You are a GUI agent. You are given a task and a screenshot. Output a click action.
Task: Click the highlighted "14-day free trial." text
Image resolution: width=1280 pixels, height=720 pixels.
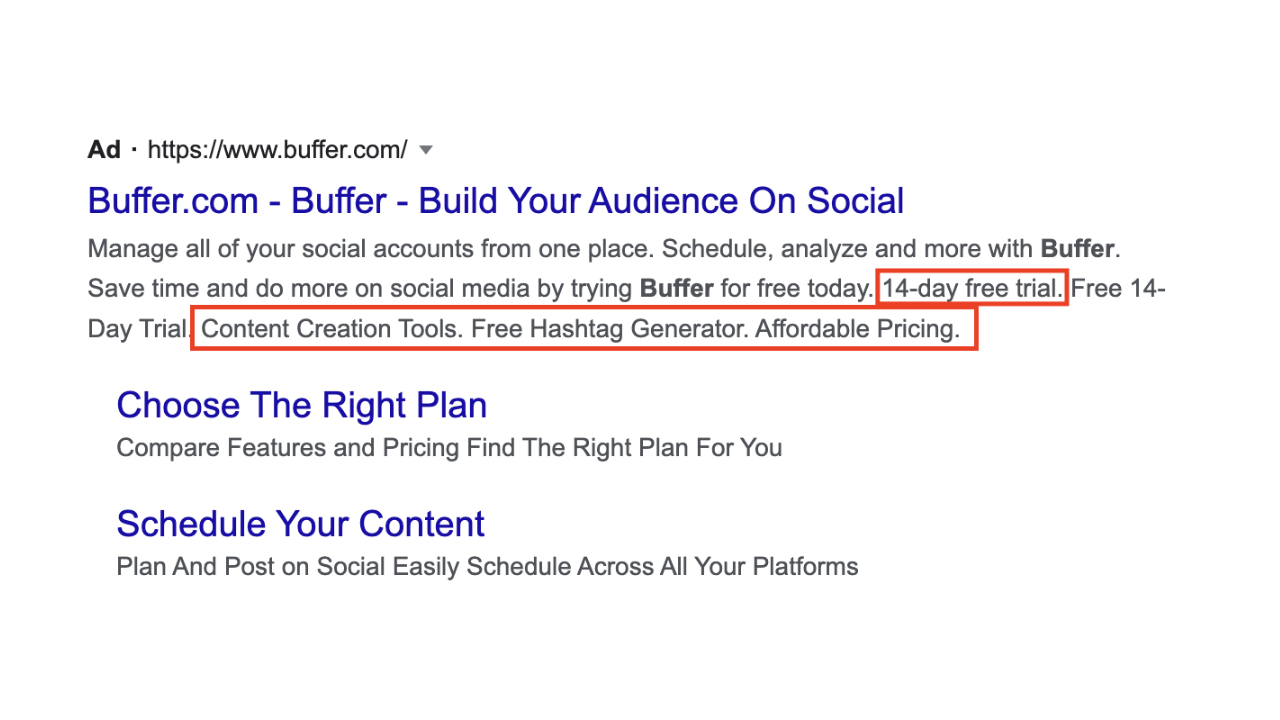(973, 289)
